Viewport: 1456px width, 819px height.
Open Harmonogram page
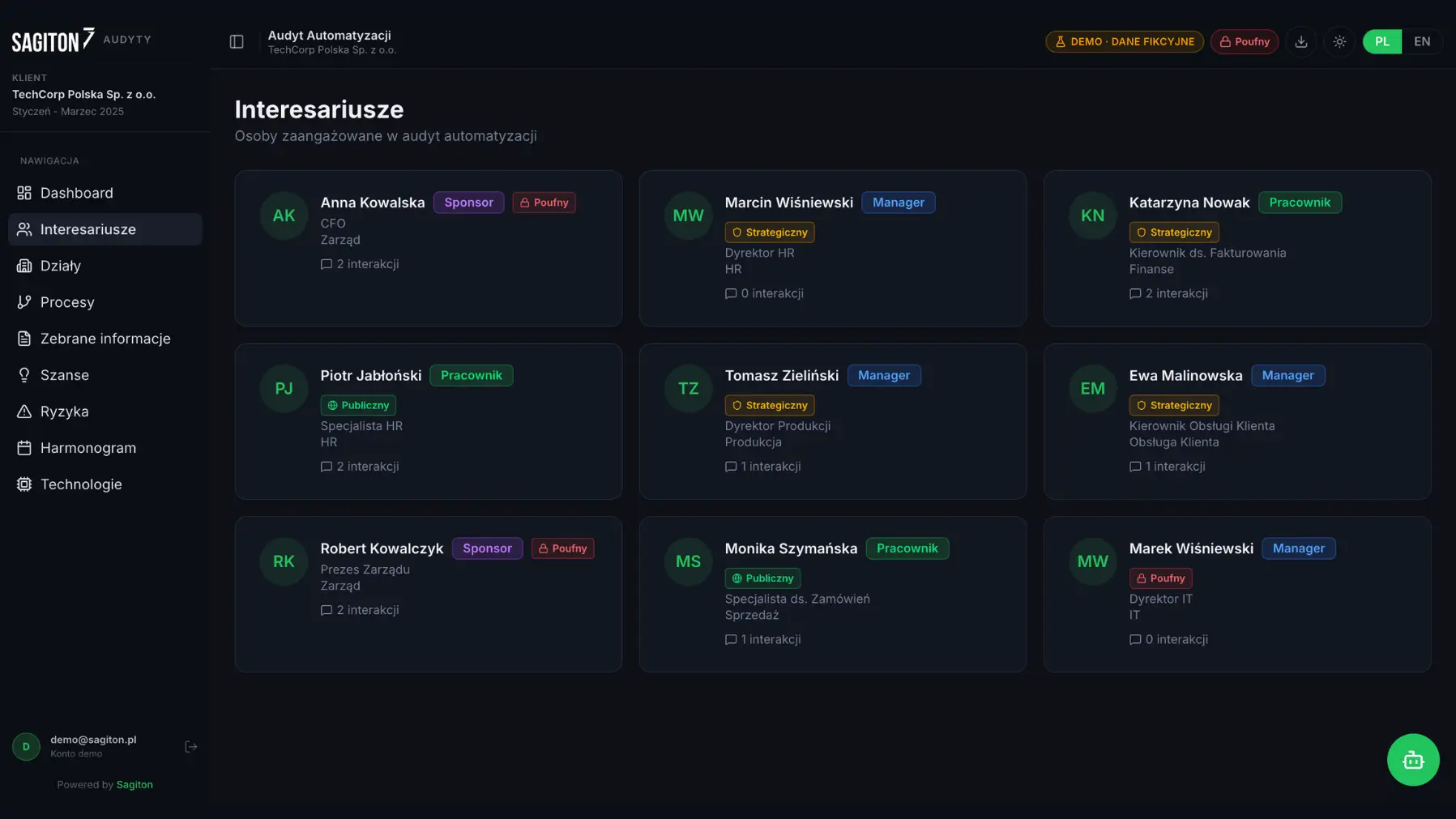[105, 448]
